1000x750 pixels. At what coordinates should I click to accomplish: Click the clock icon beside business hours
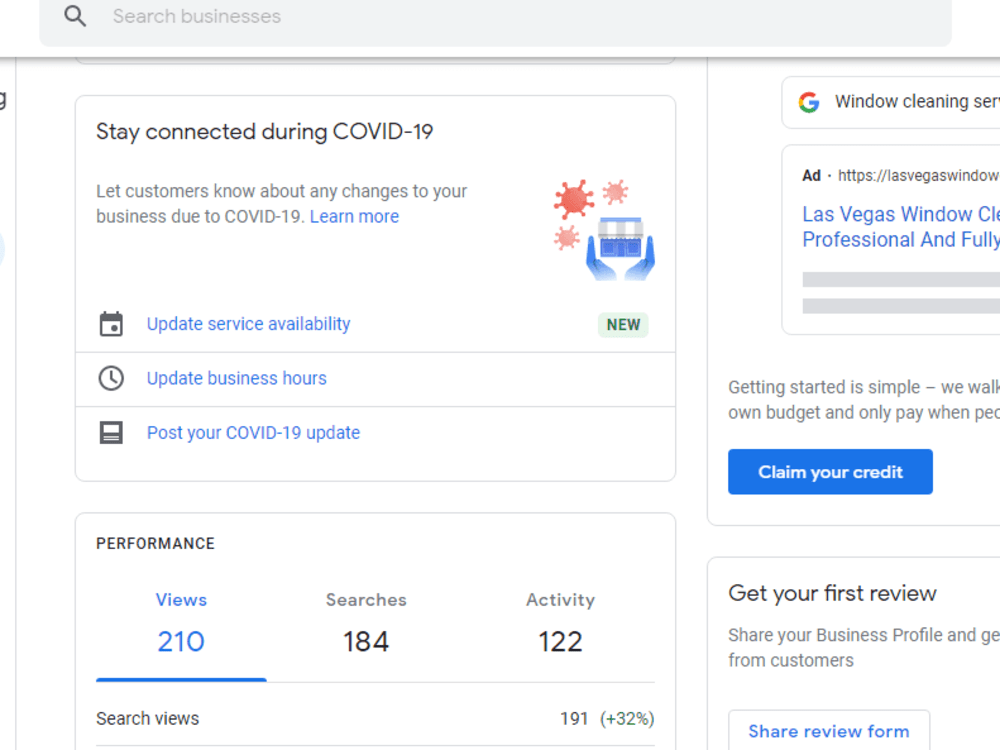111,378
